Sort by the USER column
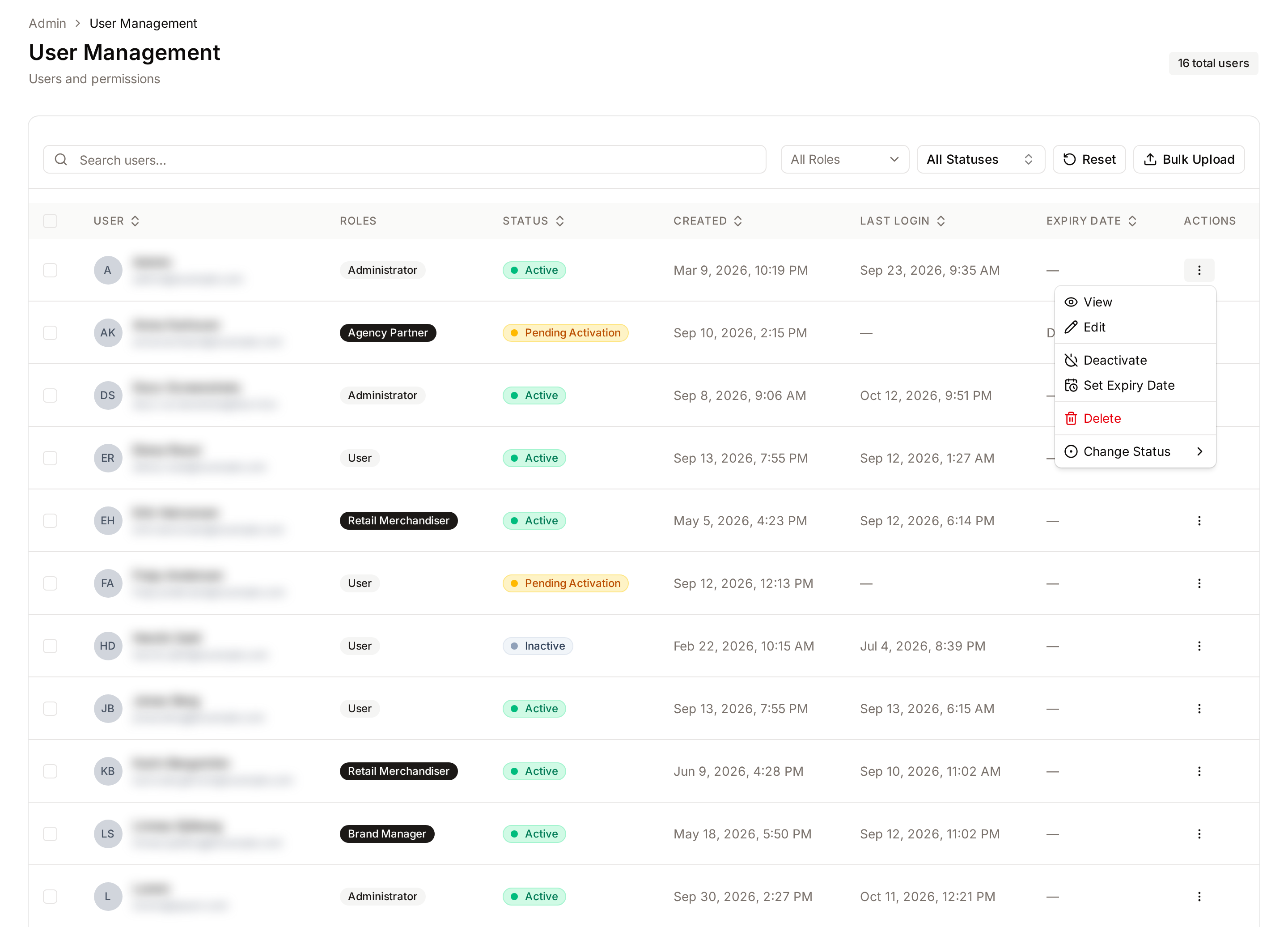 pos(116,221)
